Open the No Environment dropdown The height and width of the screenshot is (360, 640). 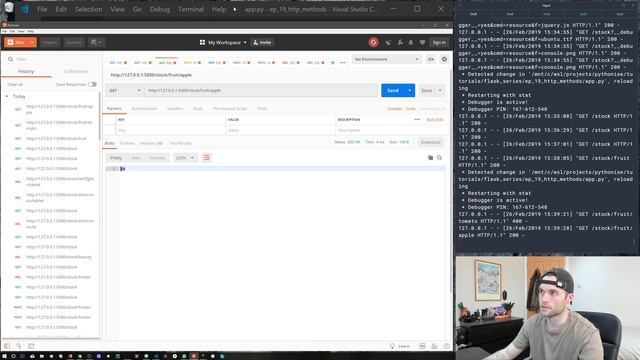point(386,59)
